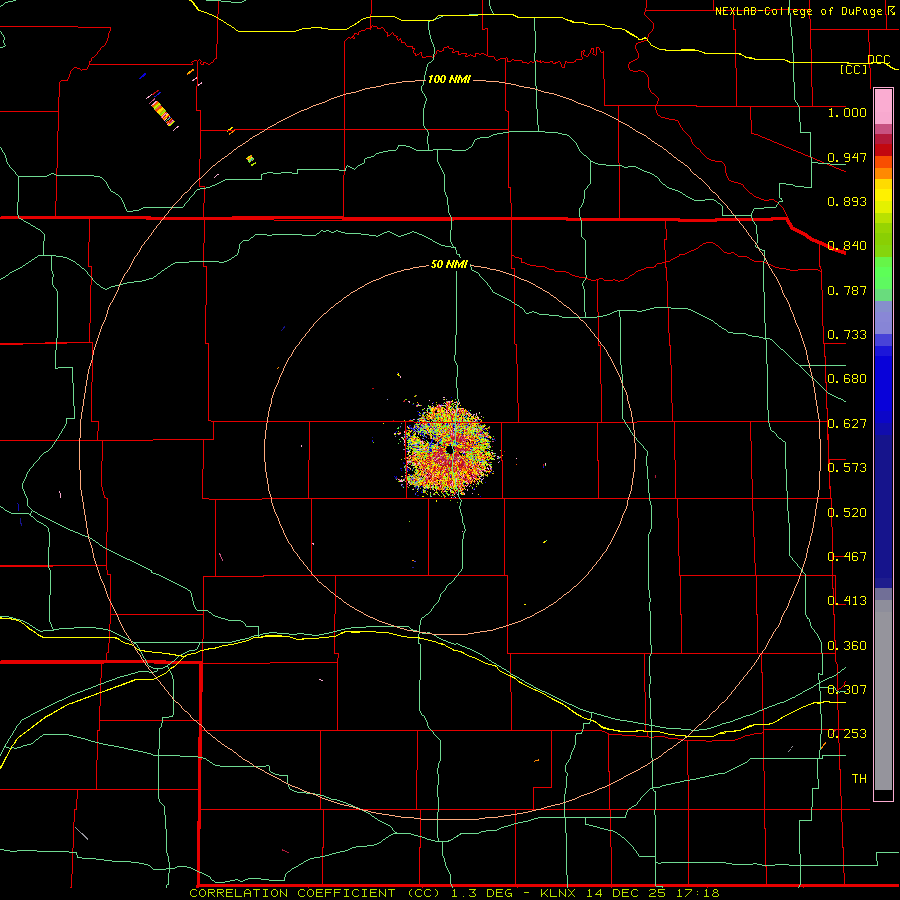Click the 1.000 value on the color scale
Viewport: 900px width, 900px height.
click(847, 112)
